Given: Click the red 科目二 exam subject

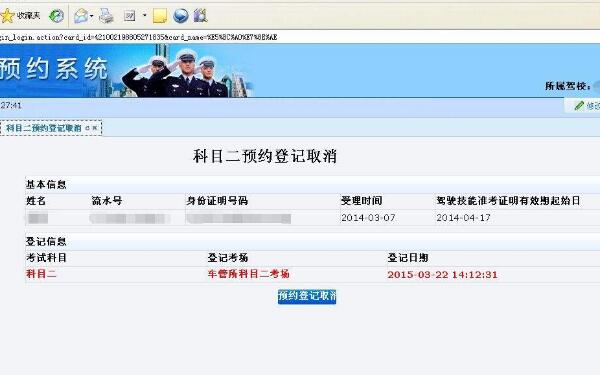Looking at the screenshot, I should click(x=41, y=274).
